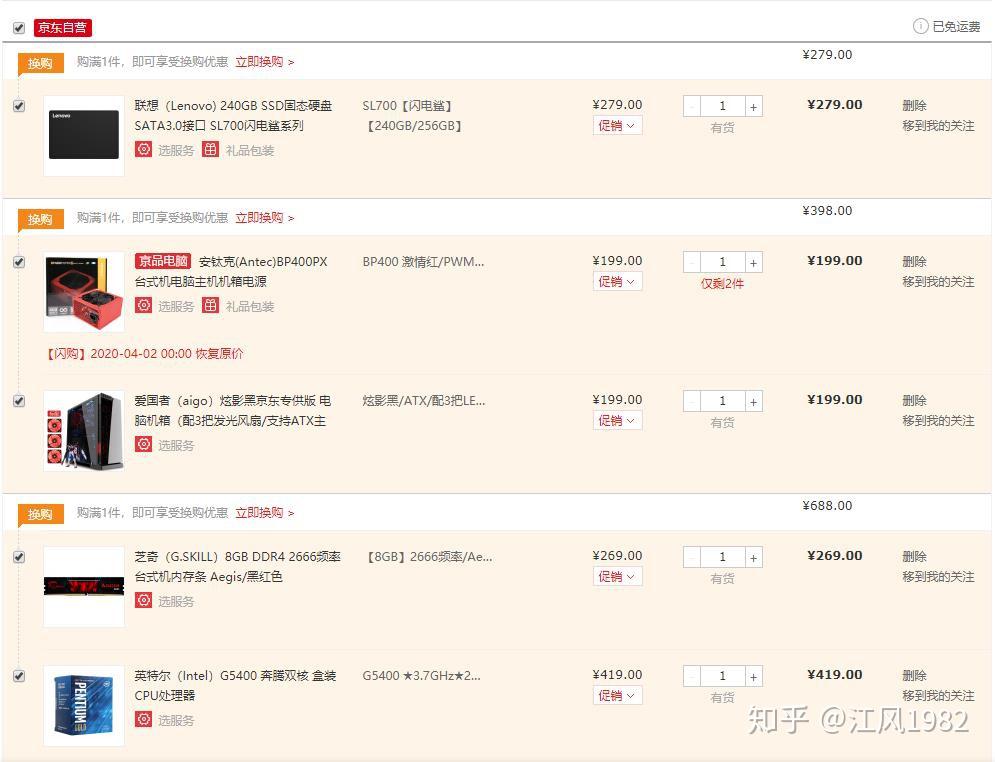Click 立即换购 link above G.SKILL memory
This screenshot has width=995, height=762.
[x=265, y=513]
